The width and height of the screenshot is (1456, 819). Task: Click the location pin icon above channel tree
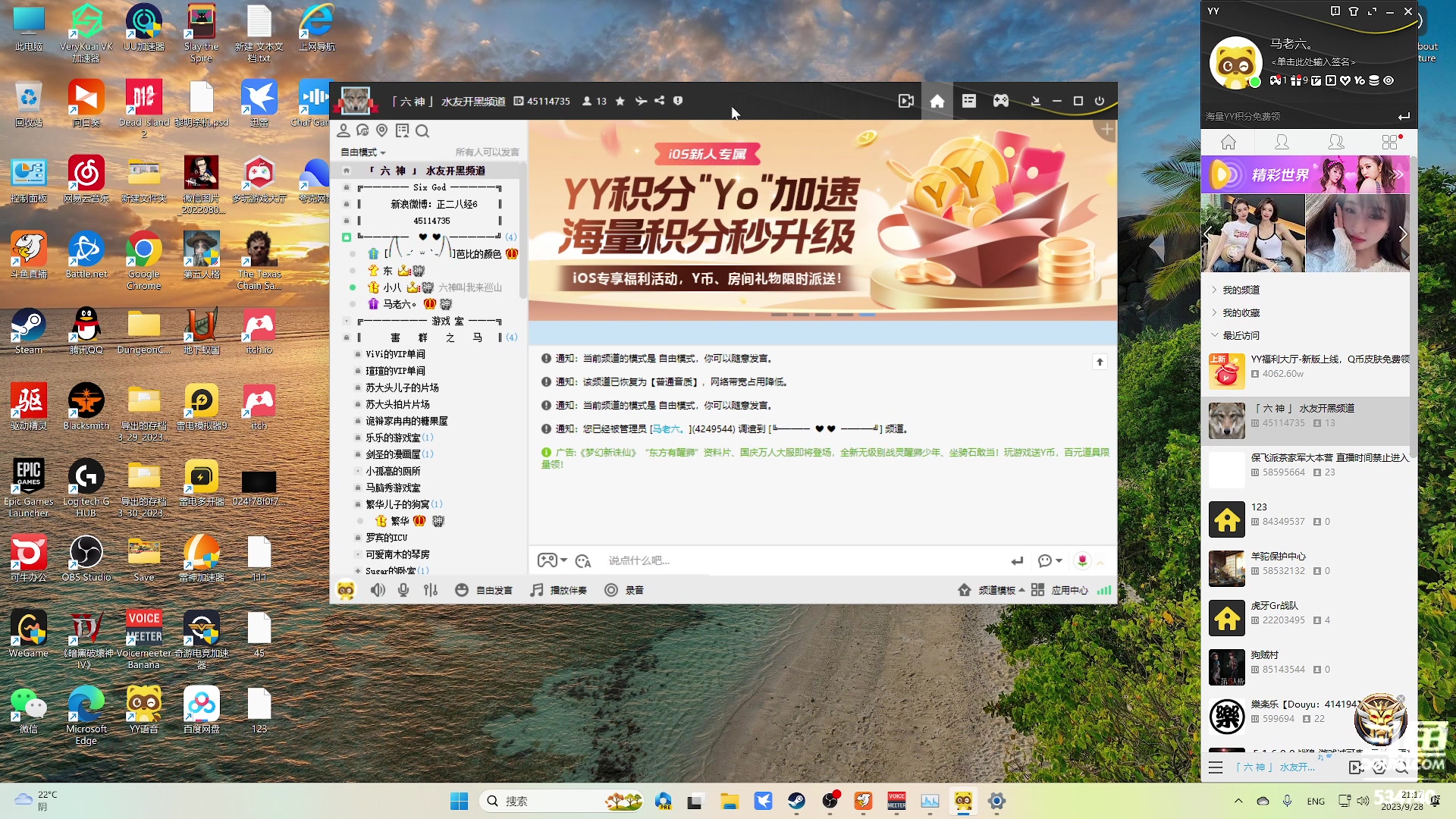click(x=382, y=130)
